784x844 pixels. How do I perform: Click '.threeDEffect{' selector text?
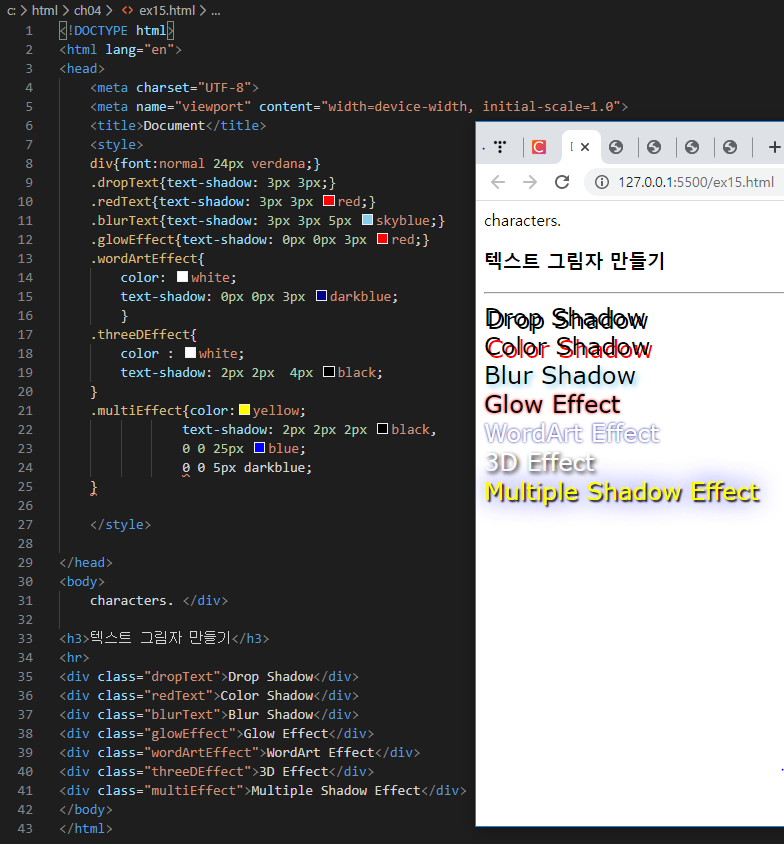(144, 334)
